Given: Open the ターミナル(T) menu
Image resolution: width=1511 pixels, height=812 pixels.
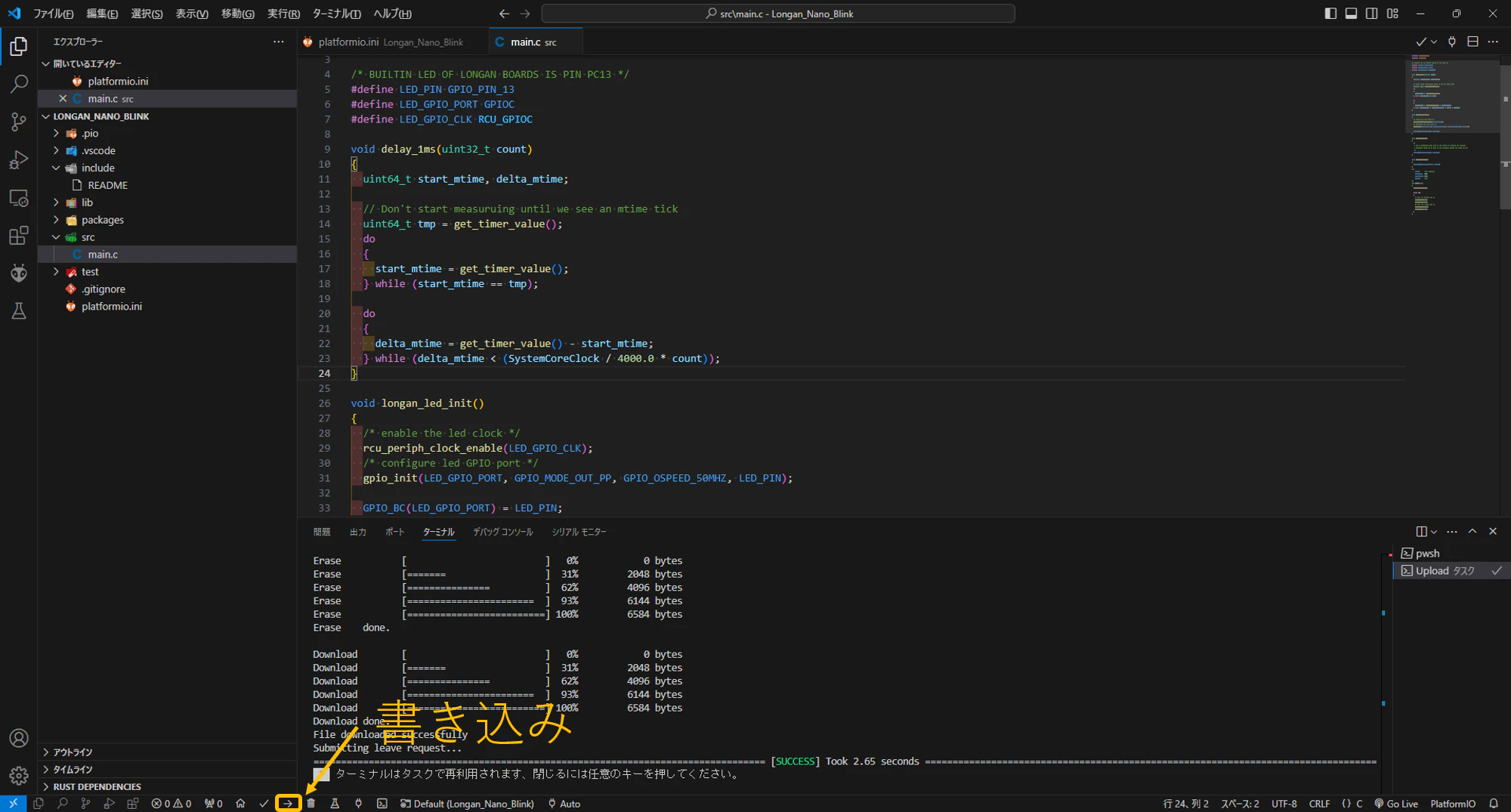Looking at the screenshot, I should (337, 14).
